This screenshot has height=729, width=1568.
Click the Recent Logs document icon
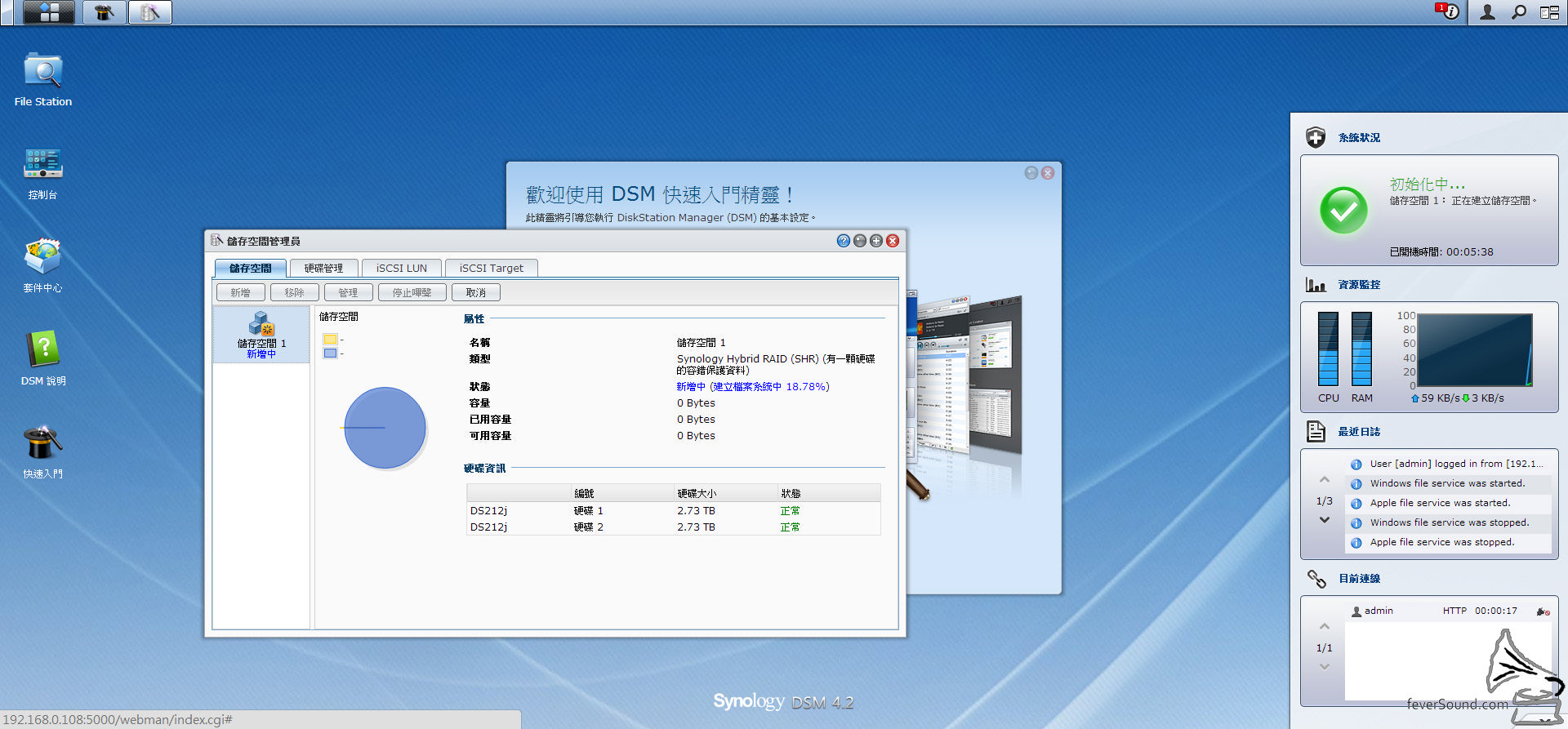(x=1316, y=431)
